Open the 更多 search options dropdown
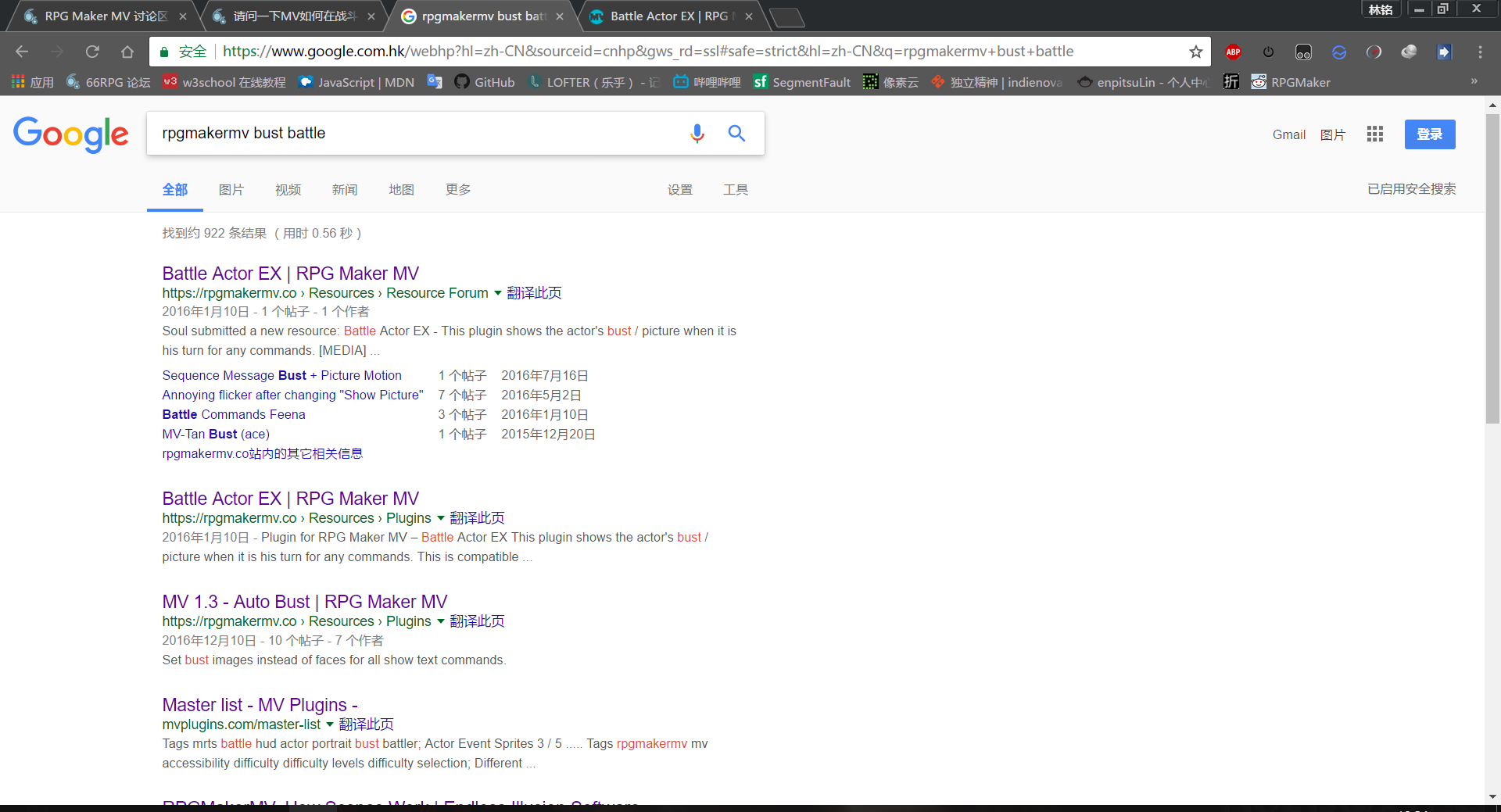 [x=458, y=190]
